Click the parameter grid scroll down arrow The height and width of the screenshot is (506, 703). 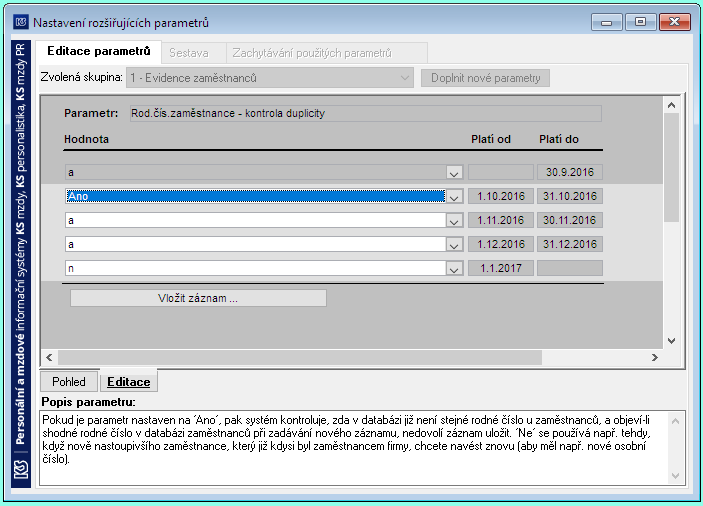pyautogui.click(x=671, y=341)
